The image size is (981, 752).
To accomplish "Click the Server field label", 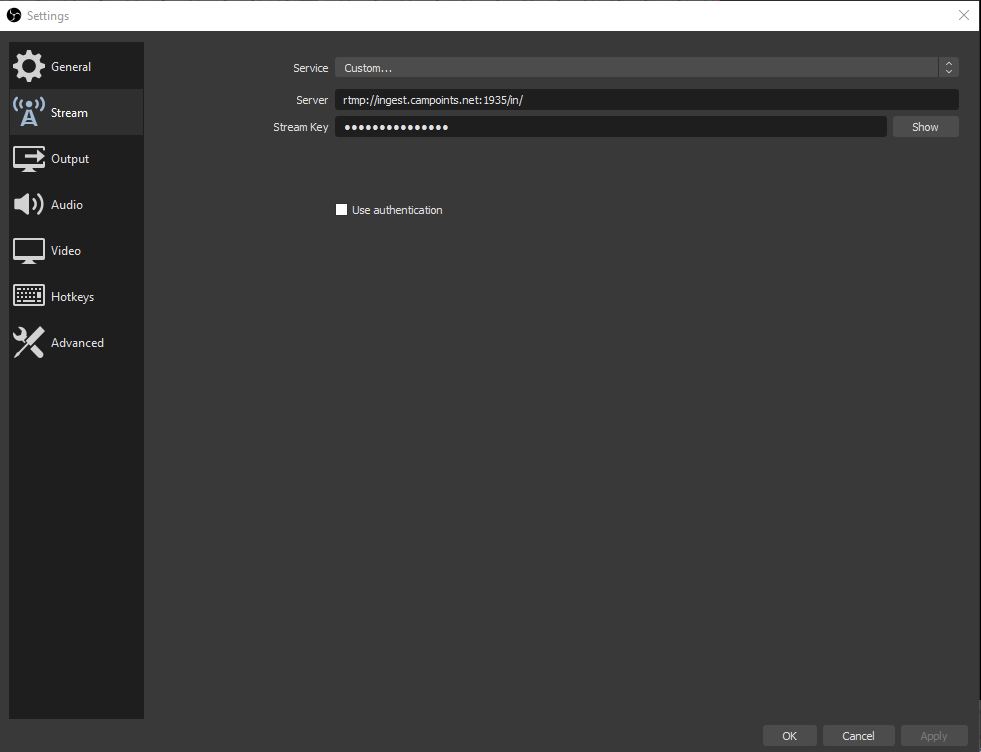I will coord(312,100).
